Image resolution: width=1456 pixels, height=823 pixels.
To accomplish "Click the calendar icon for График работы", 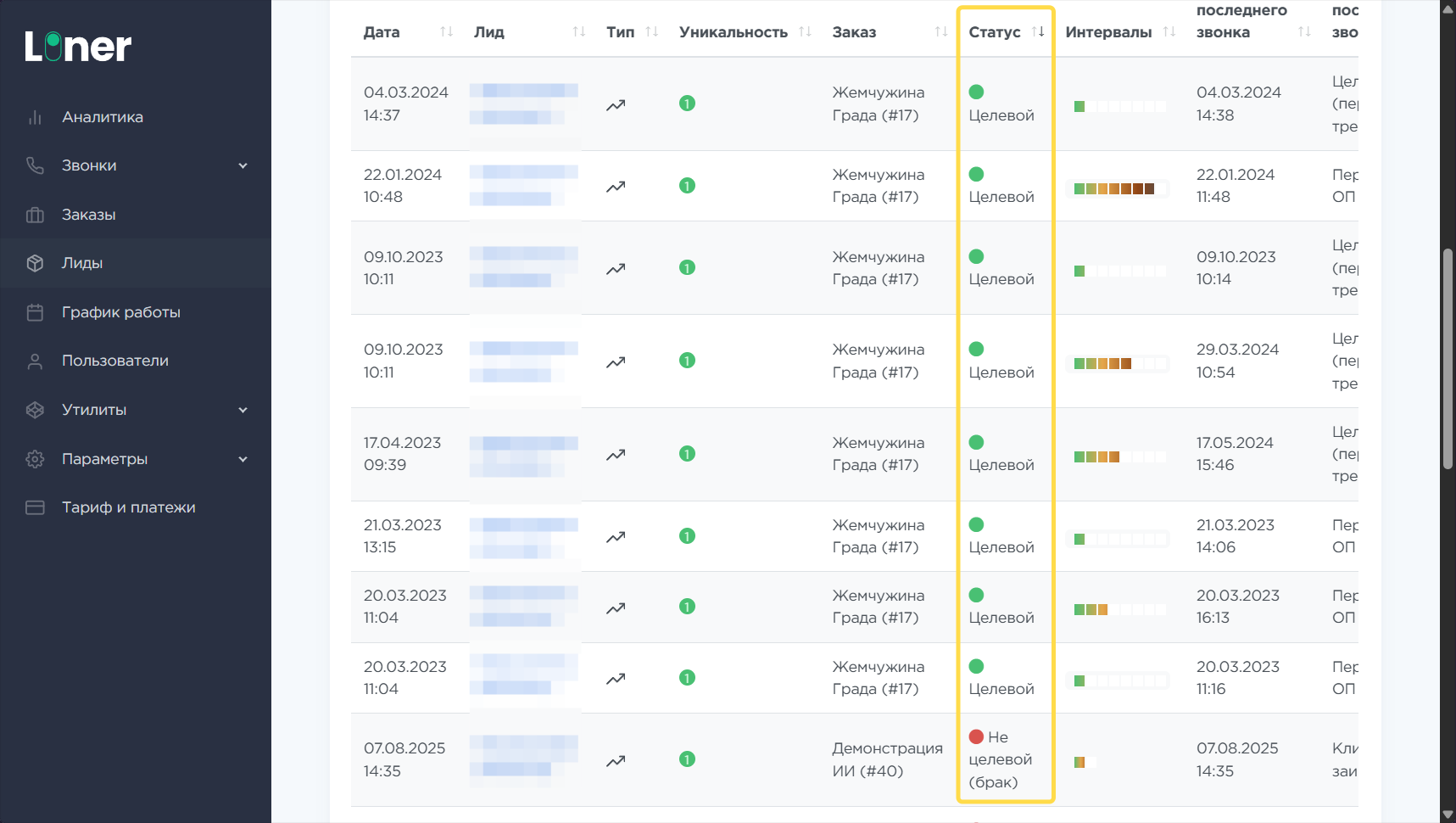I will click(35, 312).
